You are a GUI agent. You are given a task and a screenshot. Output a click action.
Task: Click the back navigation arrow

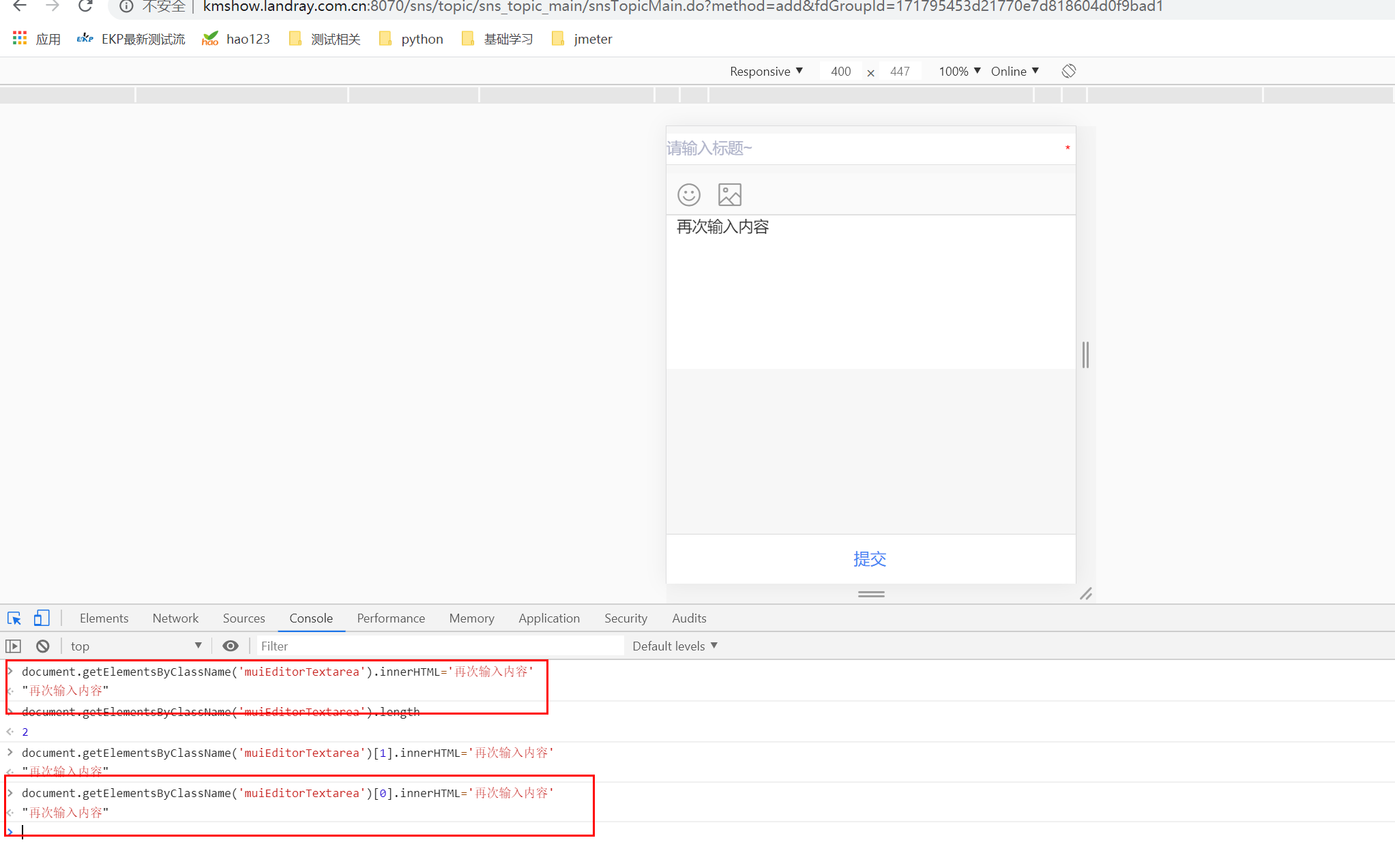20,7
